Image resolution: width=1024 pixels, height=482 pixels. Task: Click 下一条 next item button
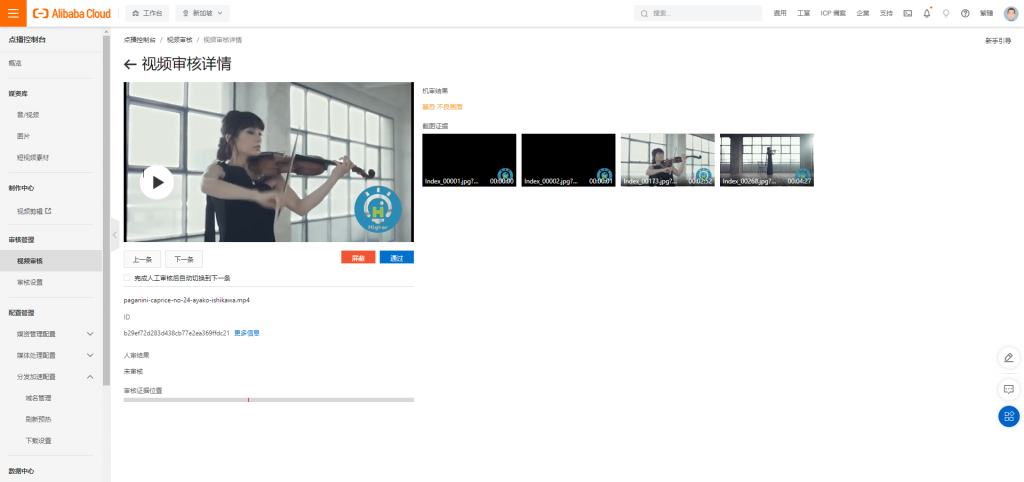pos(184,259)
